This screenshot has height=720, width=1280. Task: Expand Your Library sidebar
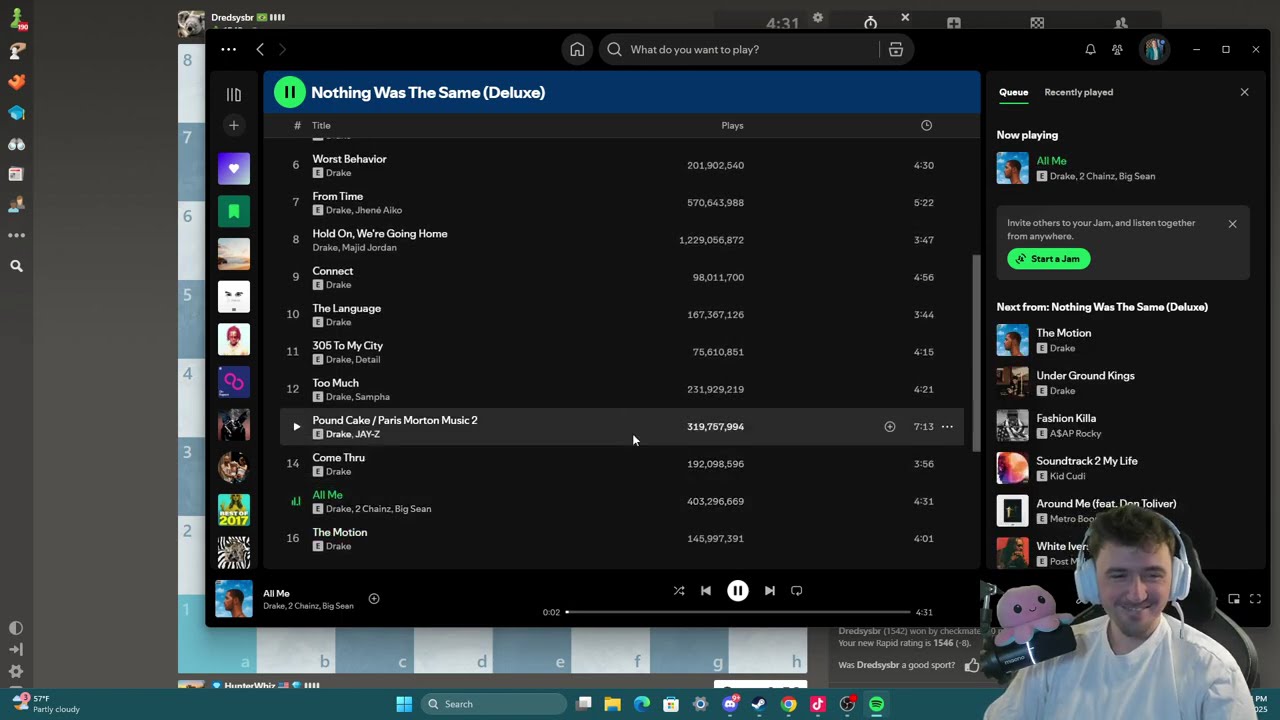point(234,94)
